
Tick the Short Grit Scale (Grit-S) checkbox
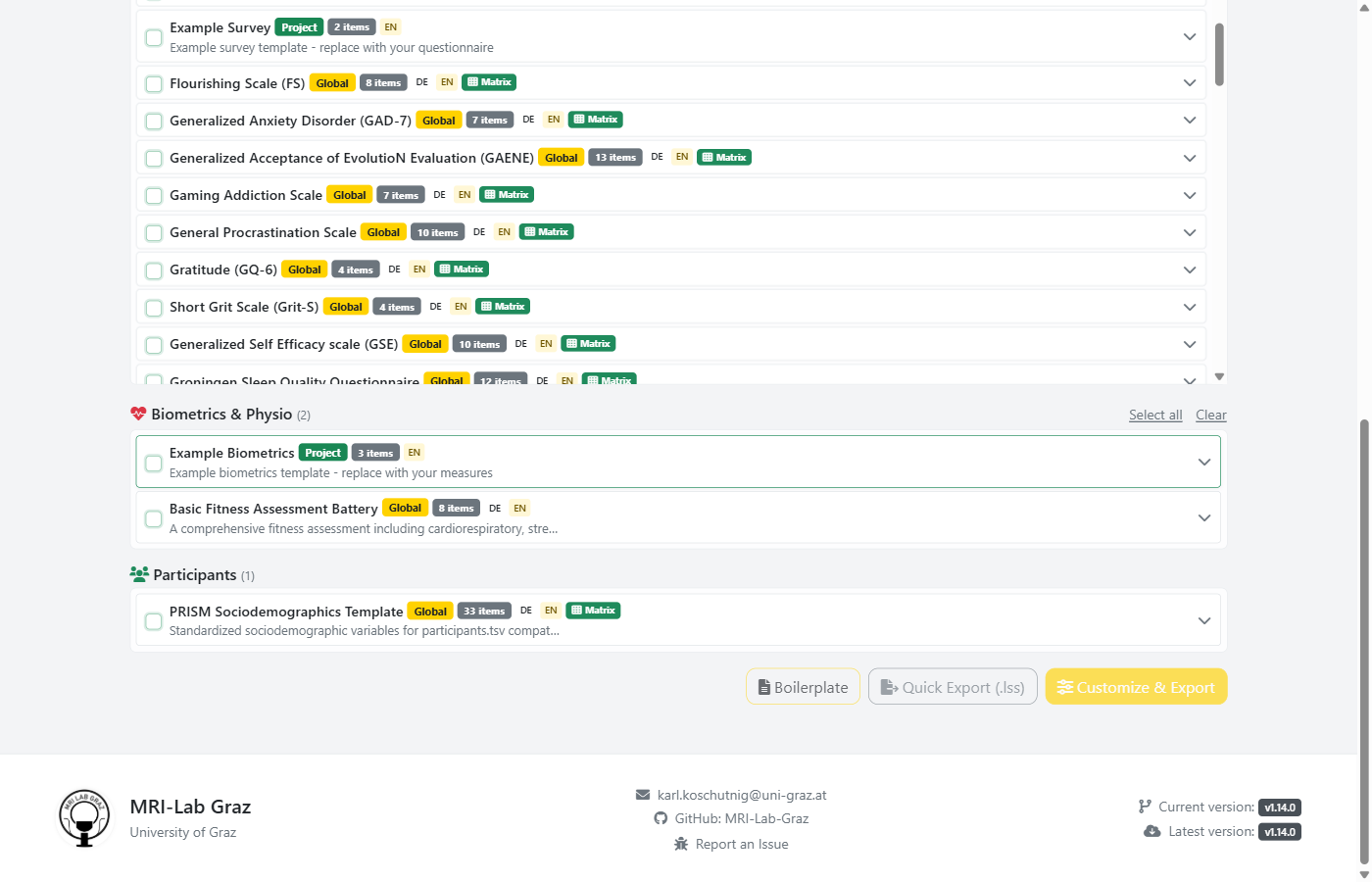154,308
